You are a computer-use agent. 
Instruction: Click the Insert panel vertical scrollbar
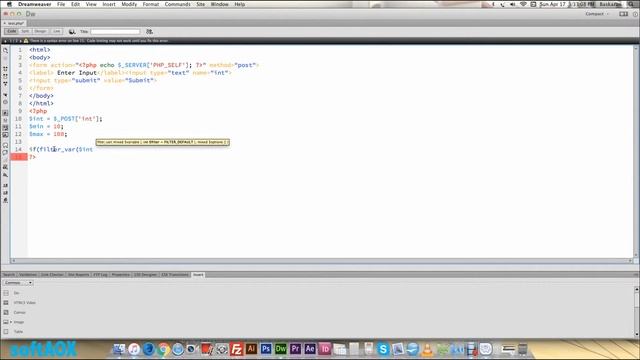(636, 311)
